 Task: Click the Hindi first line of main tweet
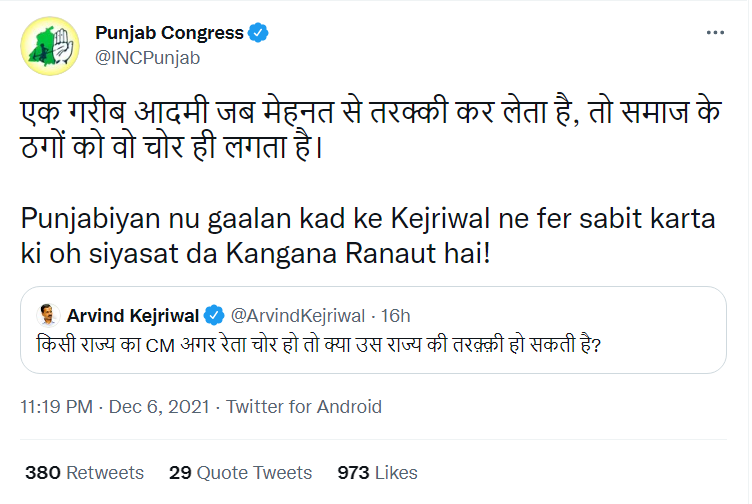tap(370, 114)
